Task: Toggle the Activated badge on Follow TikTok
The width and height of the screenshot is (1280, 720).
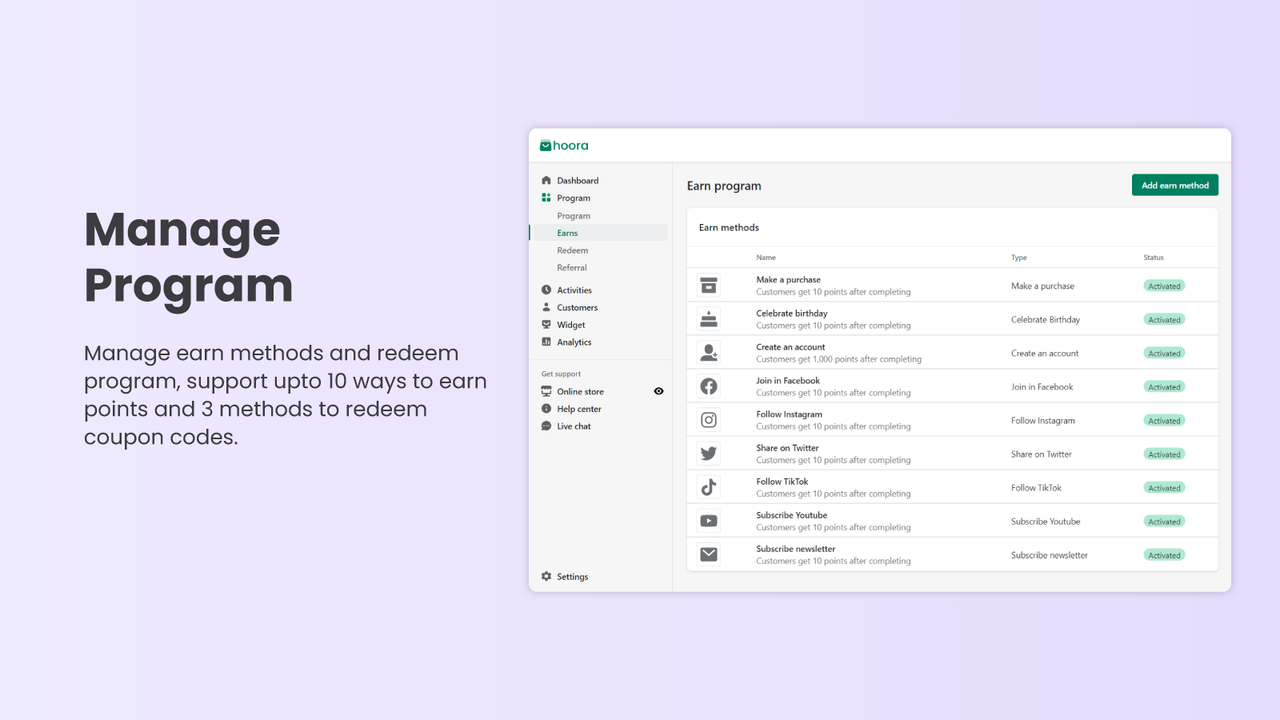Action: (x=1163, y=487)
